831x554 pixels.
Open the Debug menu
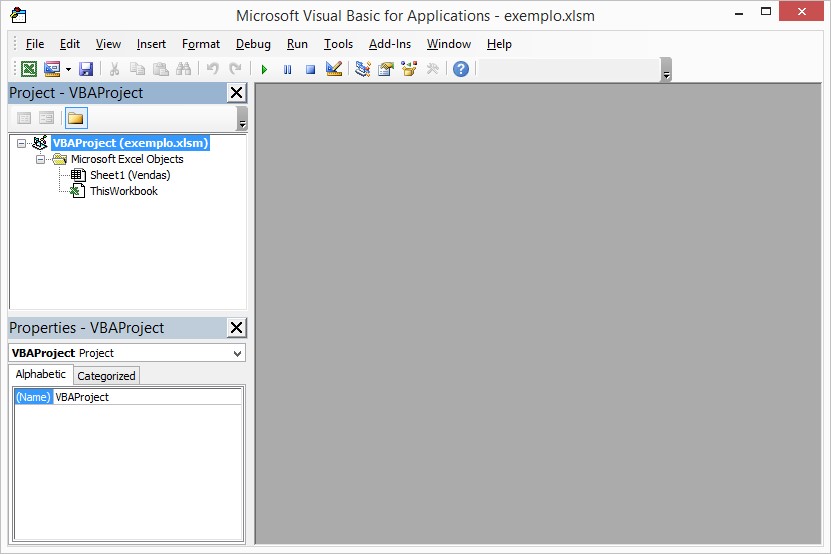(253, 44)
